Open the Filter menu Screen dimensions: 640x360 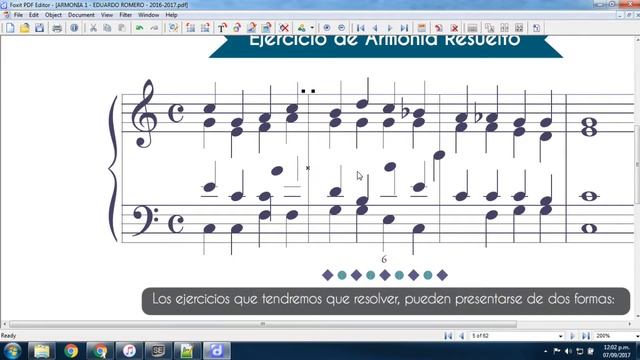pos(125,15)
